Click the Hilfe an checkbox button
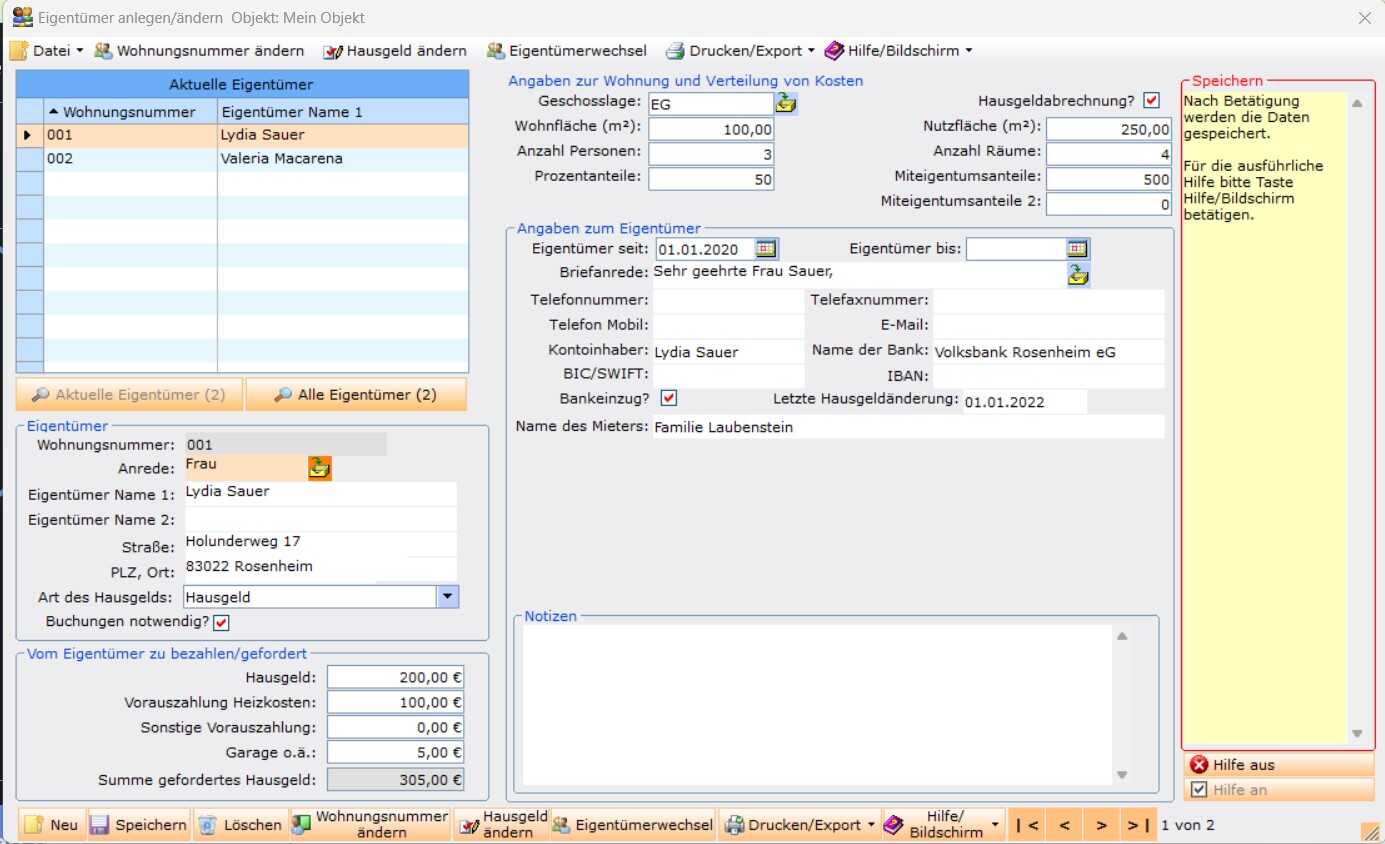Viewport: 1385px width, 844px height. pos(1279,790)
